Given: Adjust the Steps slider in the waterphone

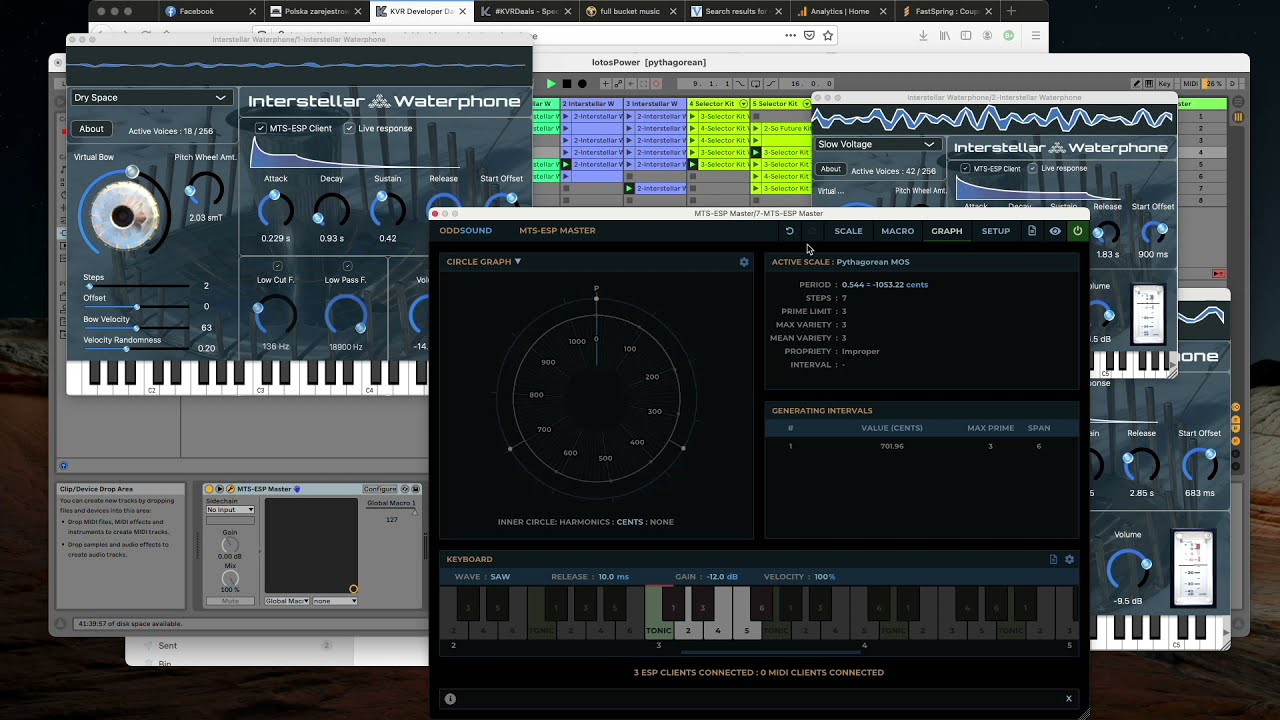Looking at the screenshot, I should (137, 286).
